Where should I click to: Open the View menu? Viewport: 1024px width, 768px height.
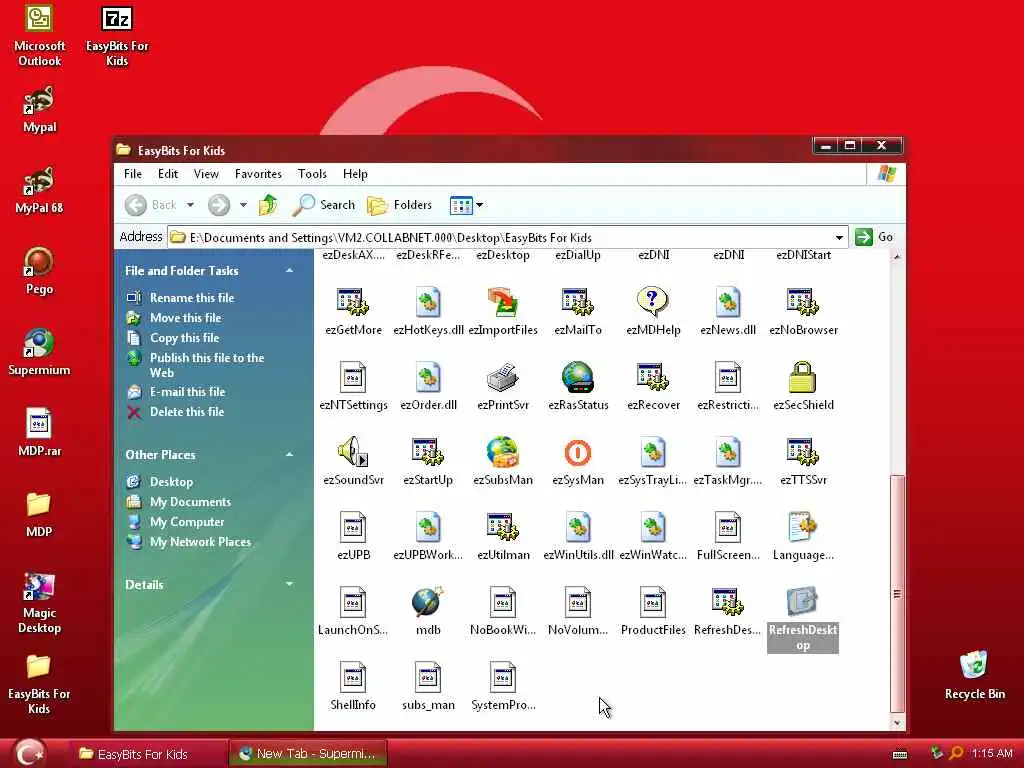[x=206, y=174]
